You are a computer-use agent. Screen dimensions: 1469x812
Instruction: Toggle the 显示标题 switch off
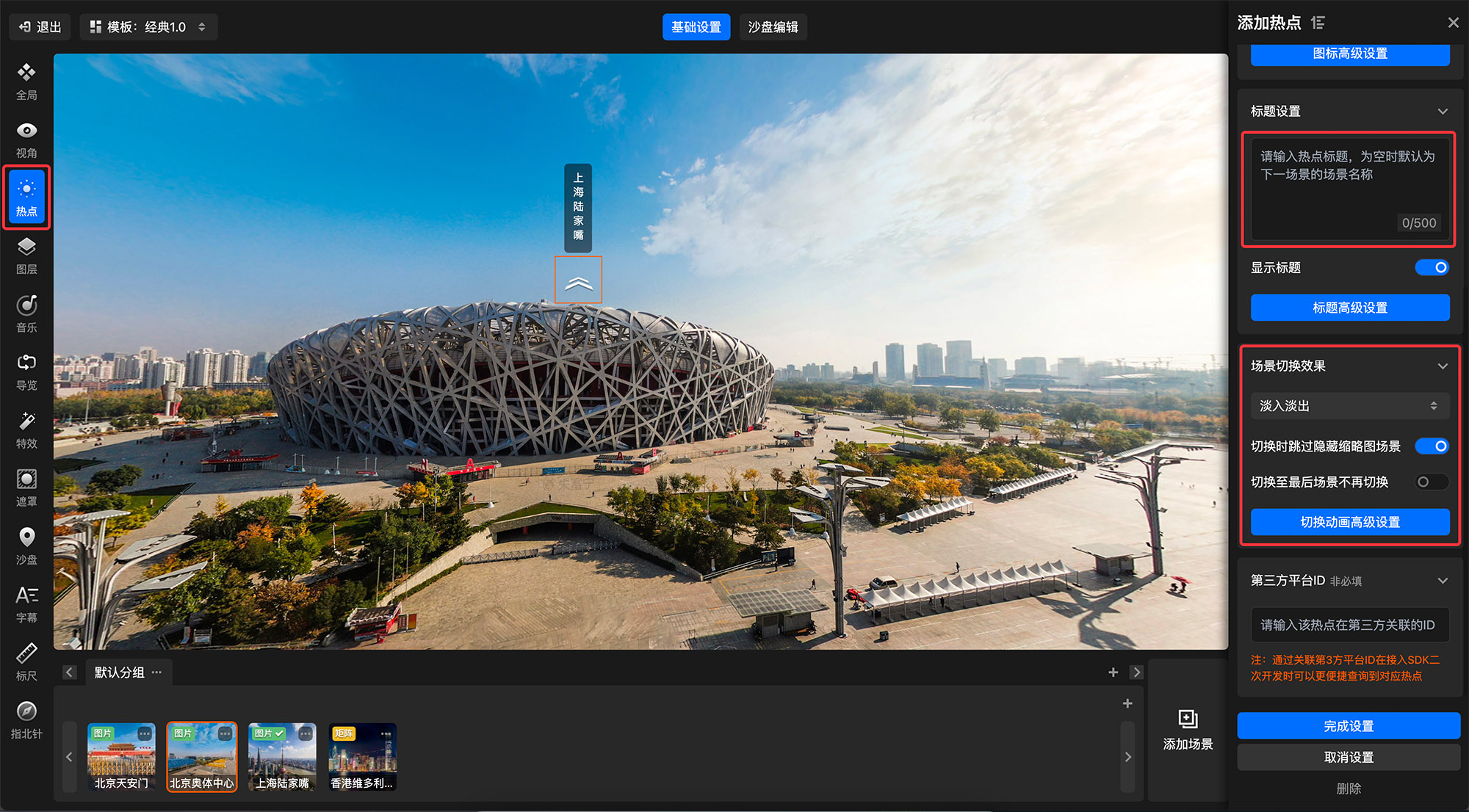[1432, 268]
